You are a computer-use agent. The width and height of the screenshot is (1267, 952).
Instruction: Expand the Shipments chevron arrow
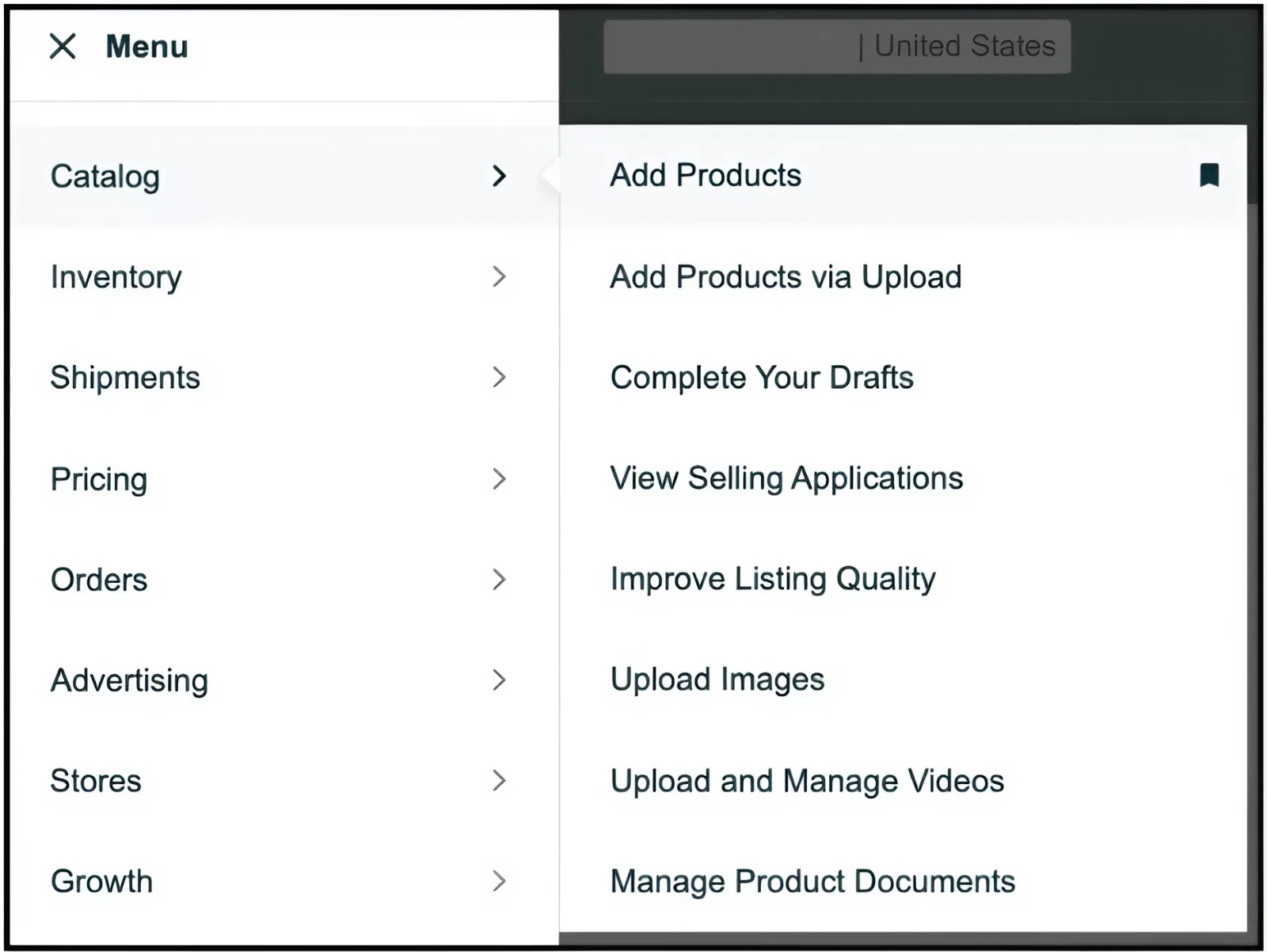499,377
